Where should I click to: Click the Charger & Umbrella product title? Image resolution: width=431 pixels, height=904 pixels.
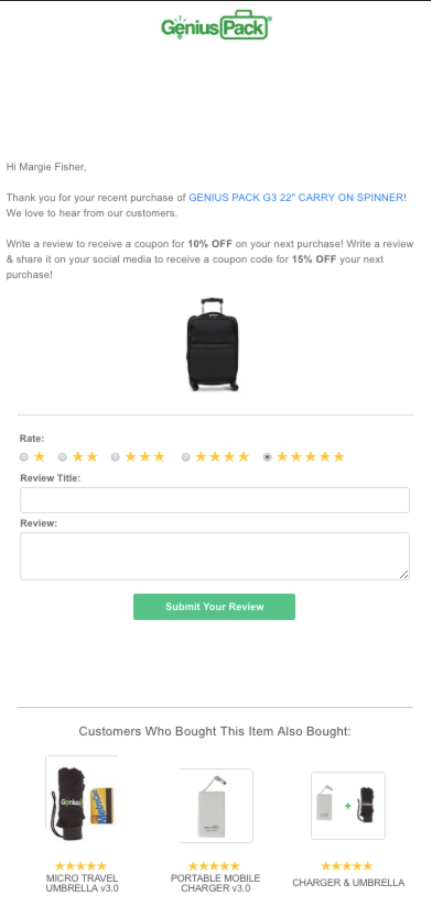tap(348, 882)
